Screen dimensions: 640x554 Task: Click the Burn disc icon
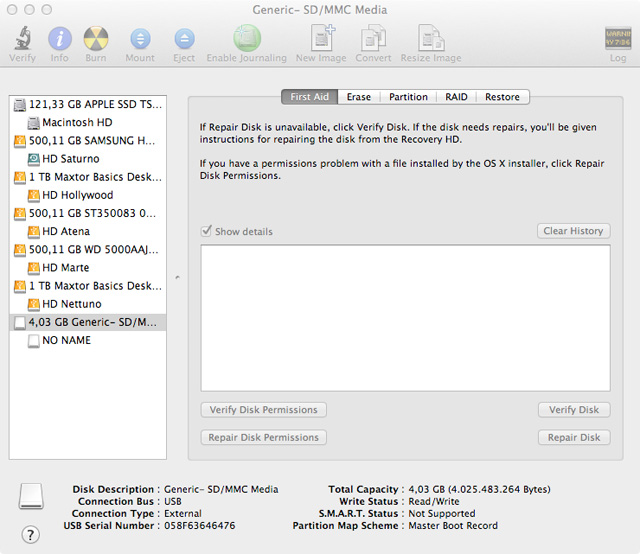click(96, 39)
